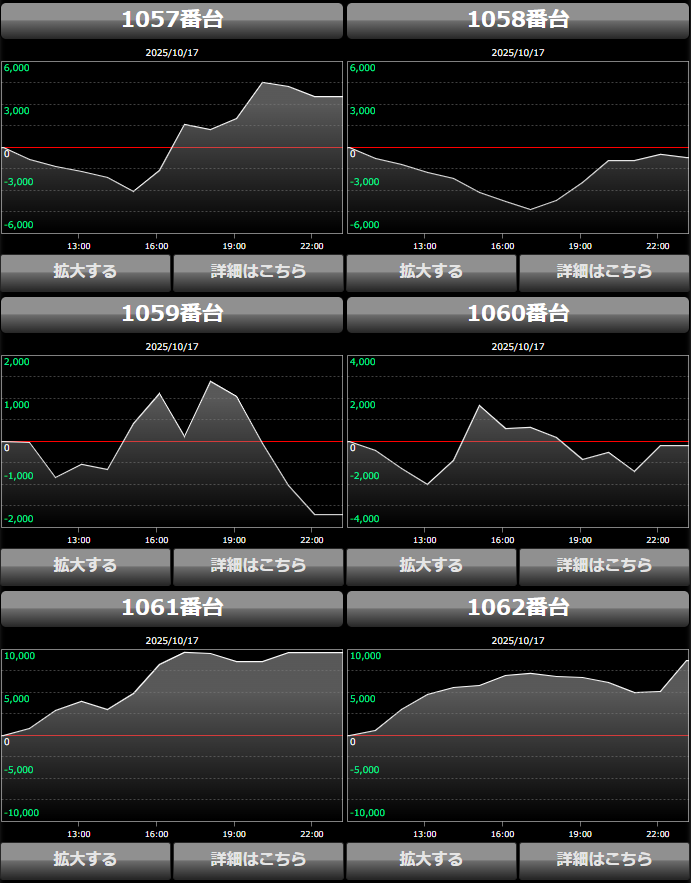691x883 pixels.
Task: Click 拡大する button for machine 1057
Action: (x=86, y=271)
